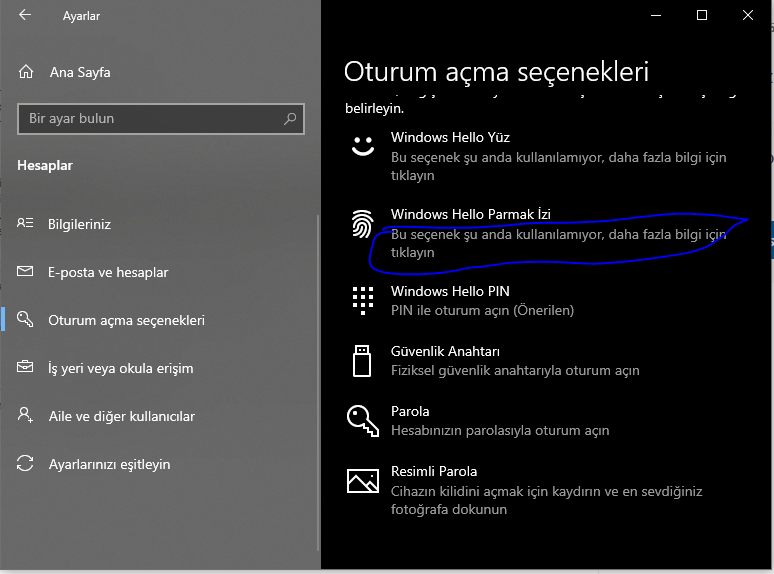This screenshot has width=774, height=574.
Task: Click the Güvenlik Anahtarı USB key icon
Action: pos(362,361)
